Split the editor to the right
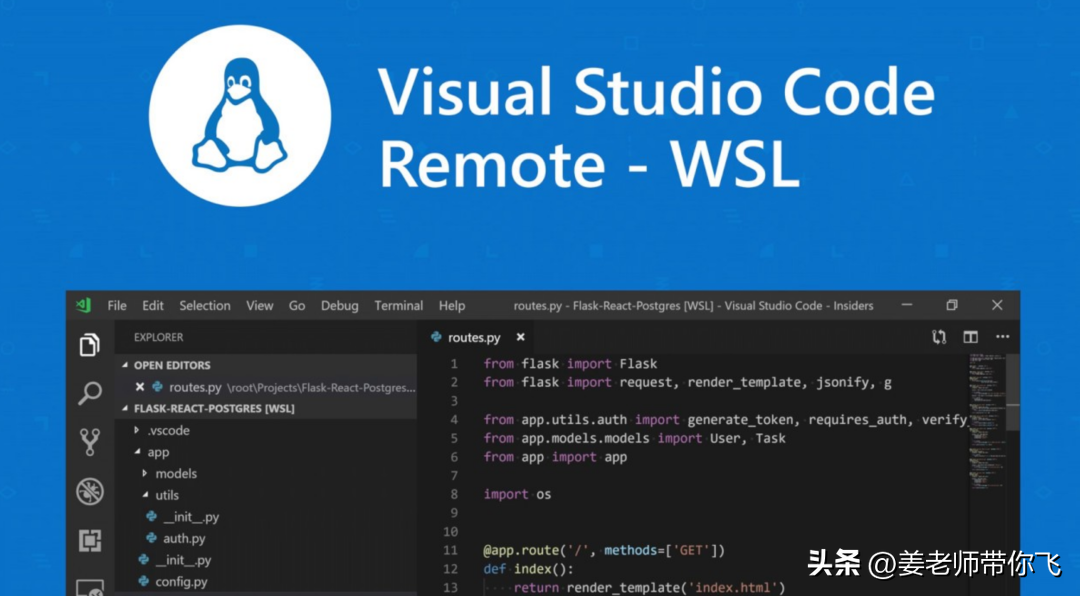1080x596 pixels. (970, 337)
